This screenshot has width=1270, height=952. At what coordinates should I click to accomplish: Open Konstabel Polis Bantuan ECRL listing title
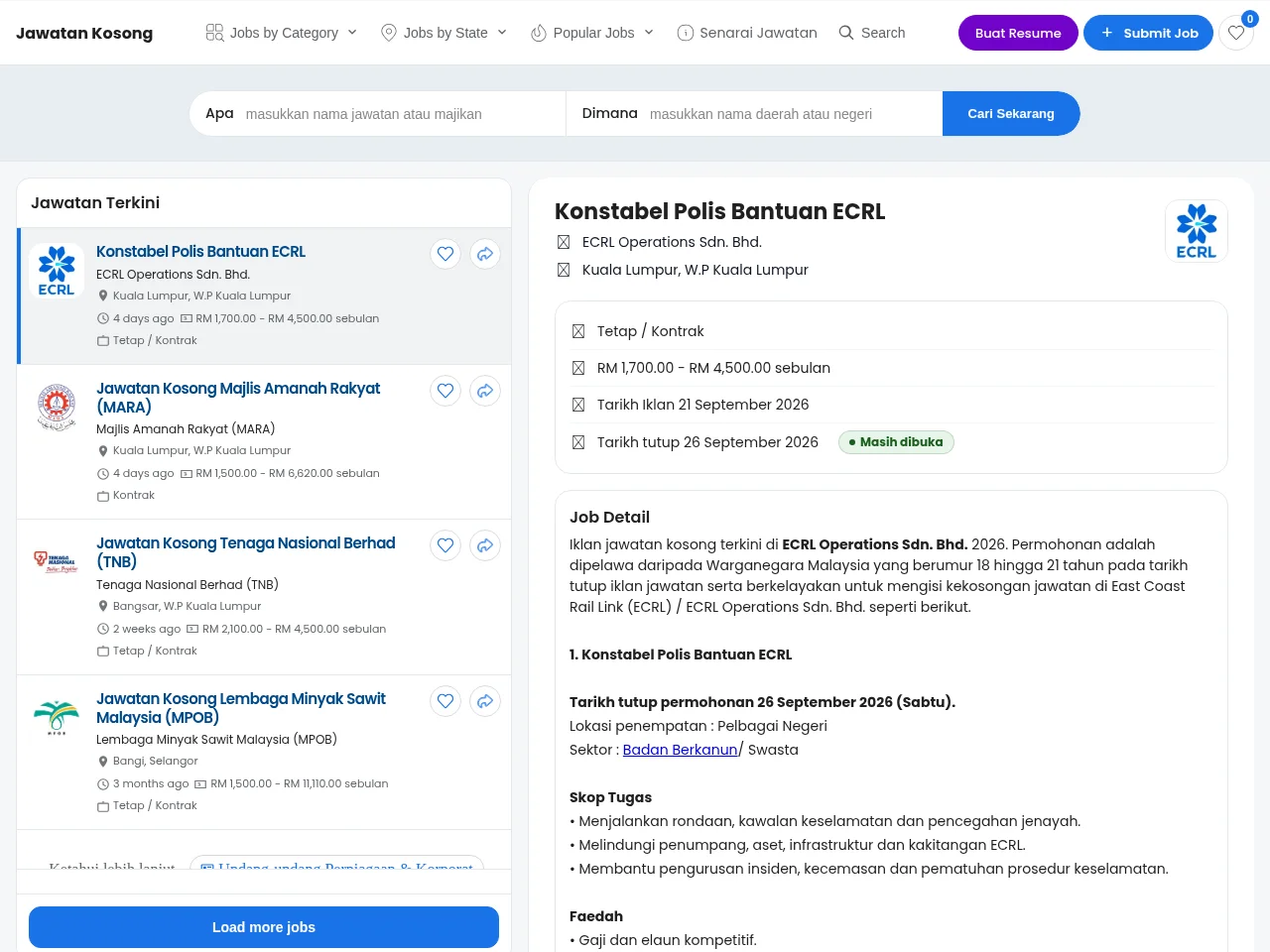click(x=200, y=252)
